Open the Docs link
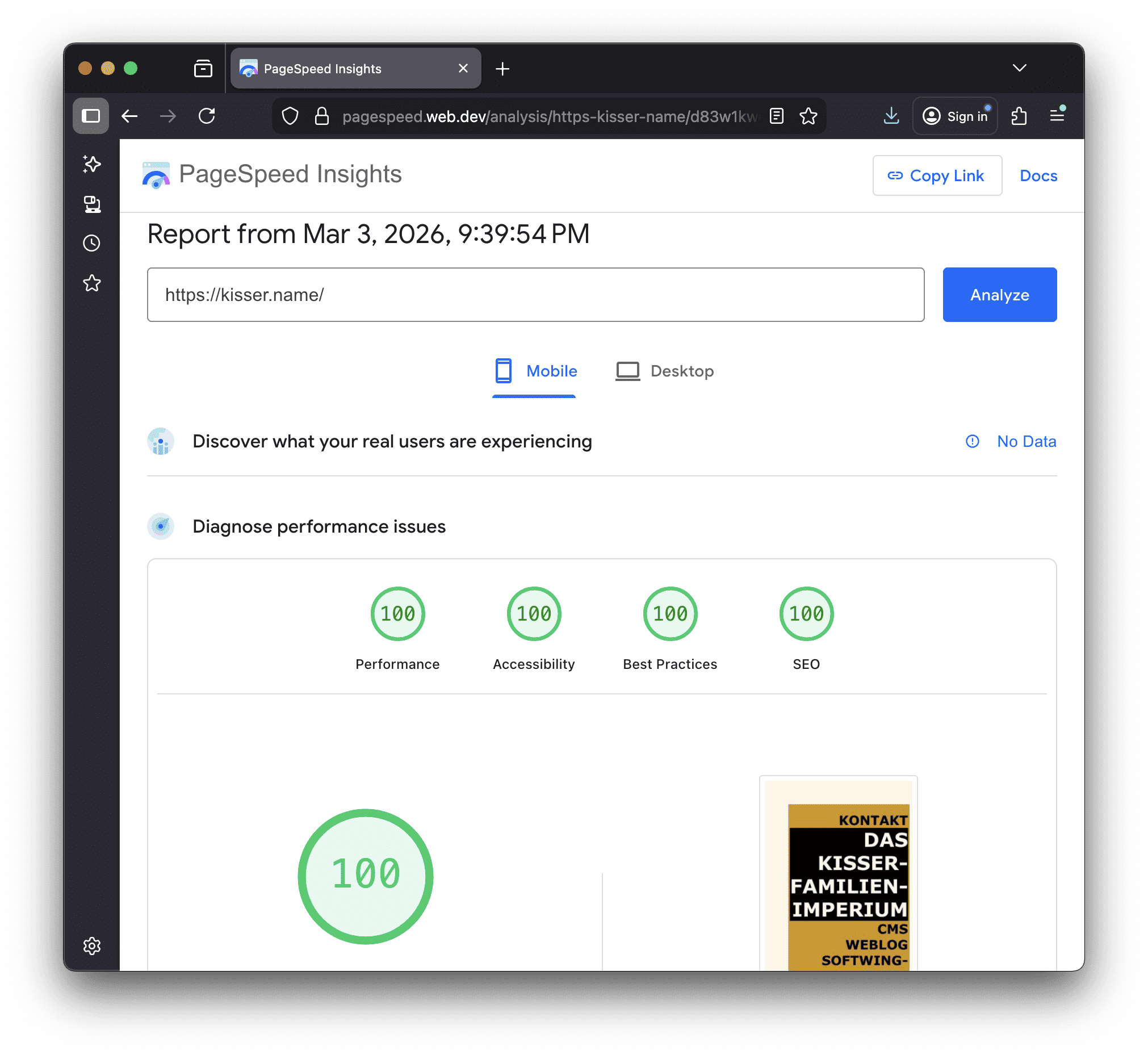 (x=1038, y=175)
